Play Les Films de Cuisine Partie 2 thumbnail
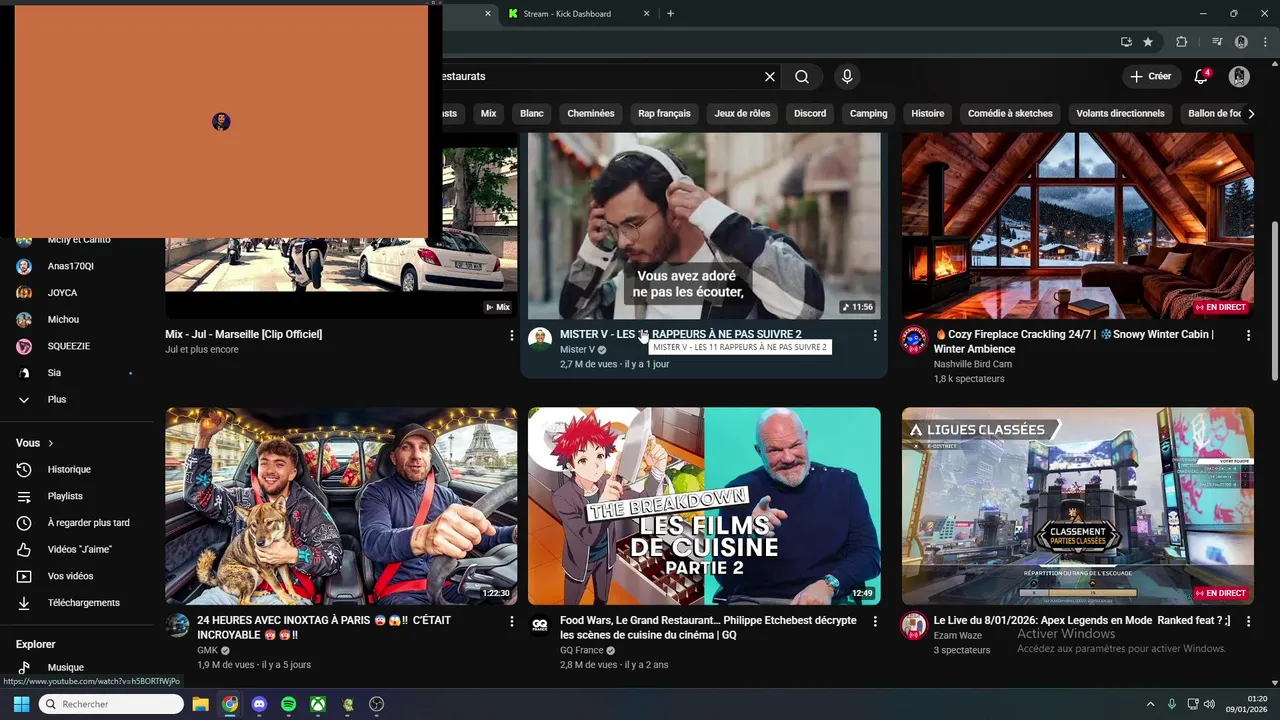This screenshot has width=1280, height=720. [x=704, y=506]
